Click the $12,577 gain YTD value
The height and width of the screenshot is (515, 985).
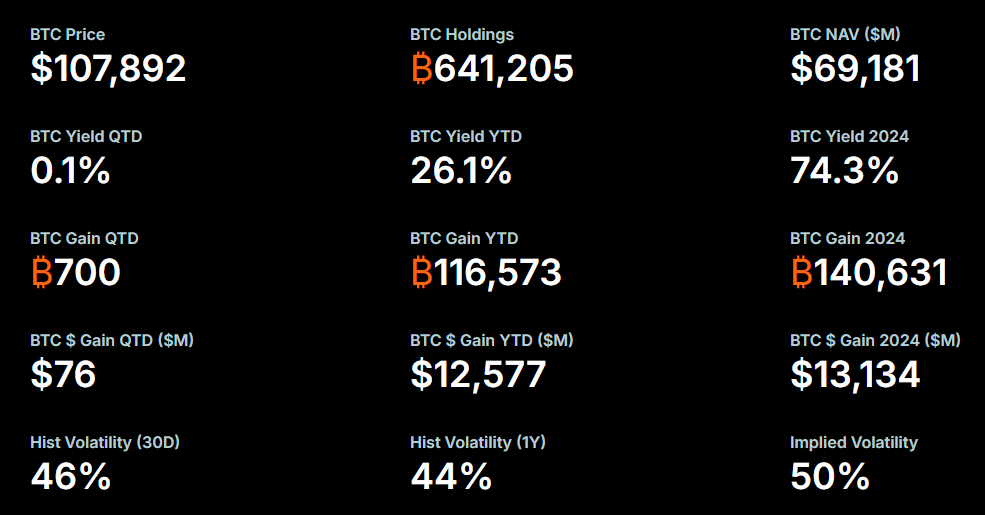478,374
